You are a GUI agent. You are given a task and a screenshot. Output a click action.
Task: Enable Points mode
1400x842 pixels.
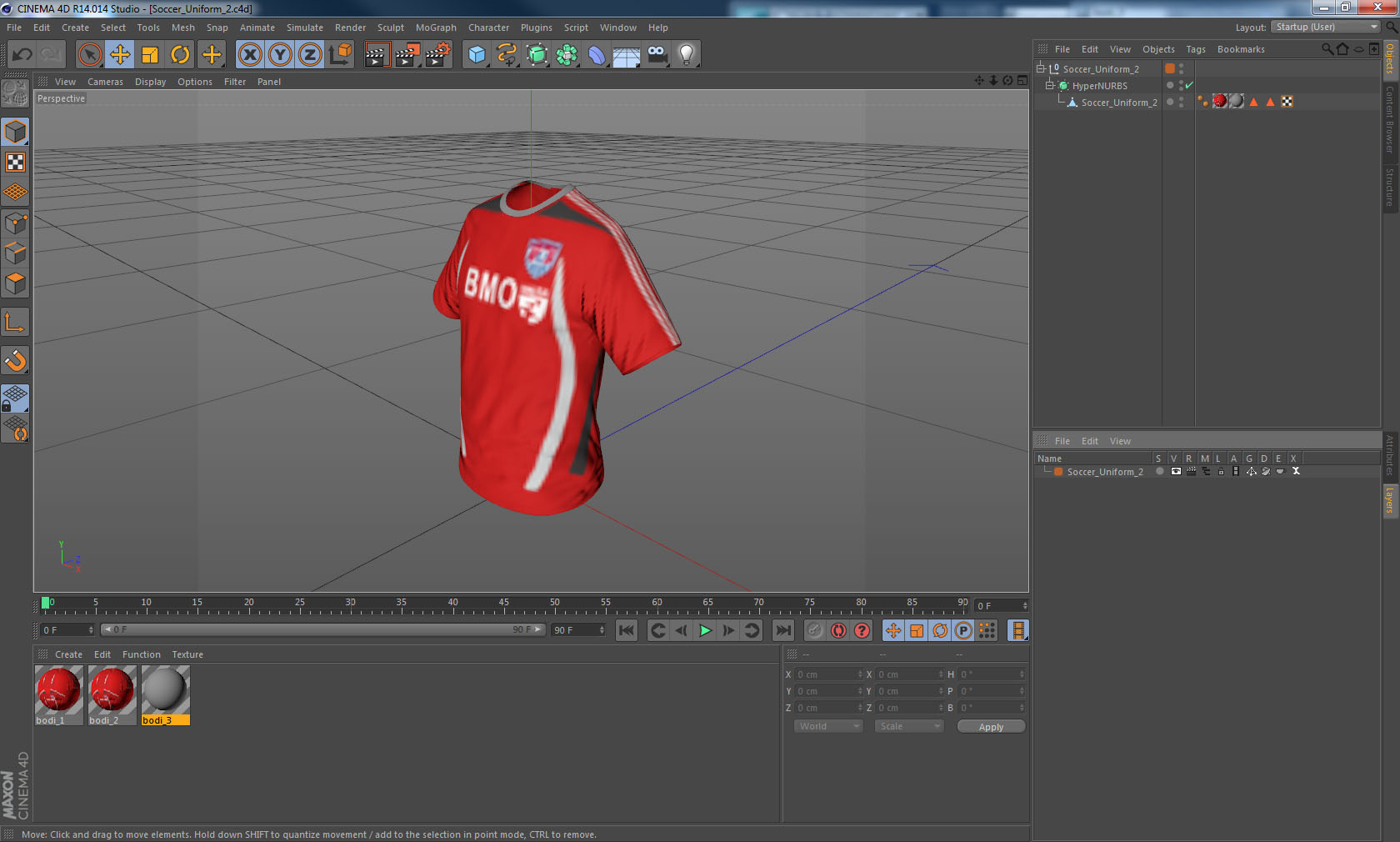15,223
